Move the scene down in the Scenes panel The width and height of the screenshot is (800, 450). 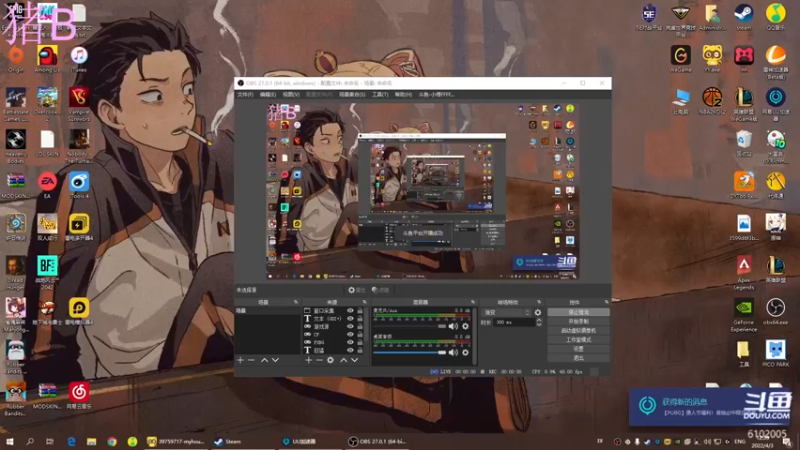(x=276, y=360)
